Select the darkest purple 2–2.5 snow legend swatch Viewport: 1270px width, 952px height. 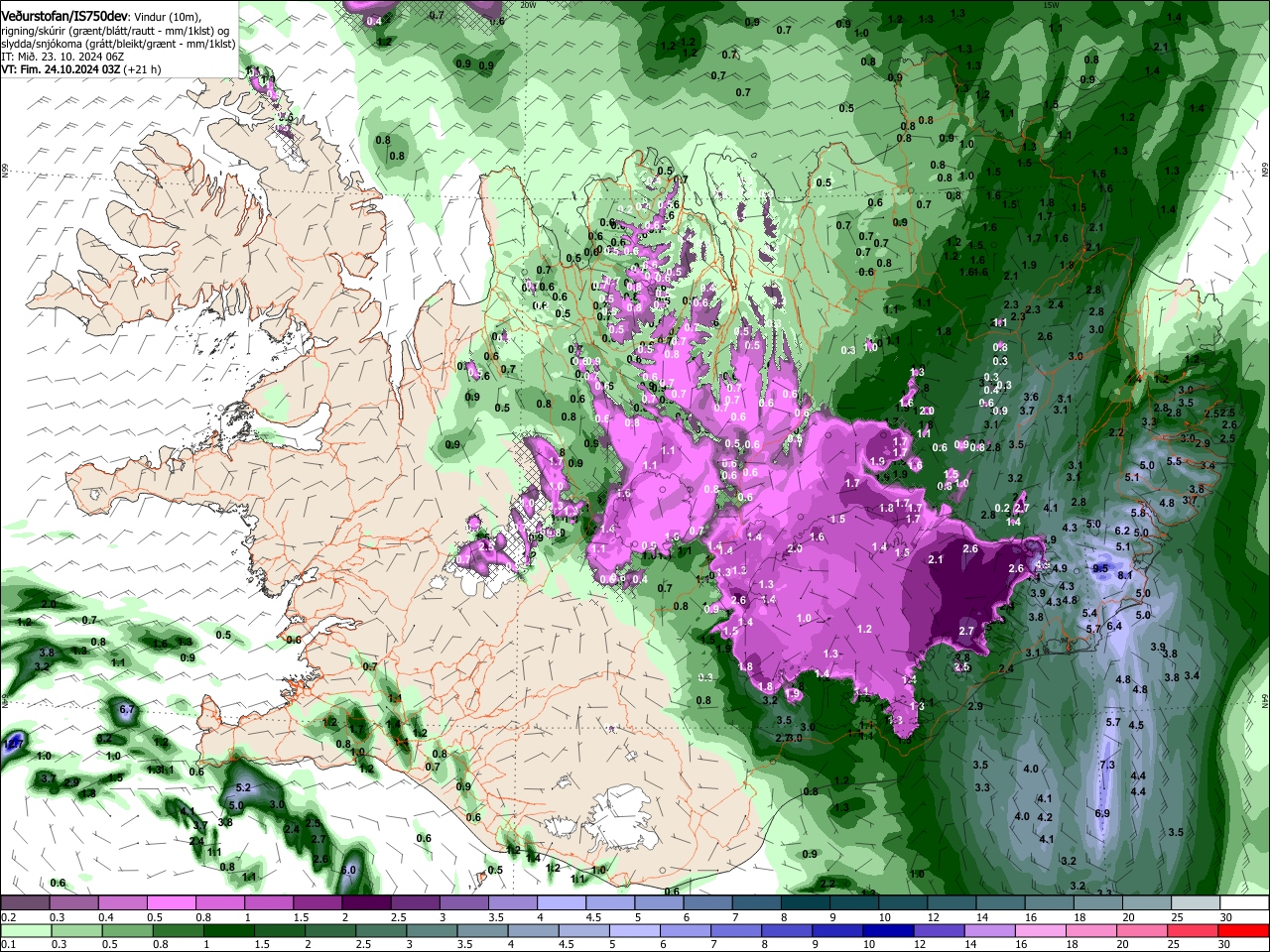[x=366, y=902]
